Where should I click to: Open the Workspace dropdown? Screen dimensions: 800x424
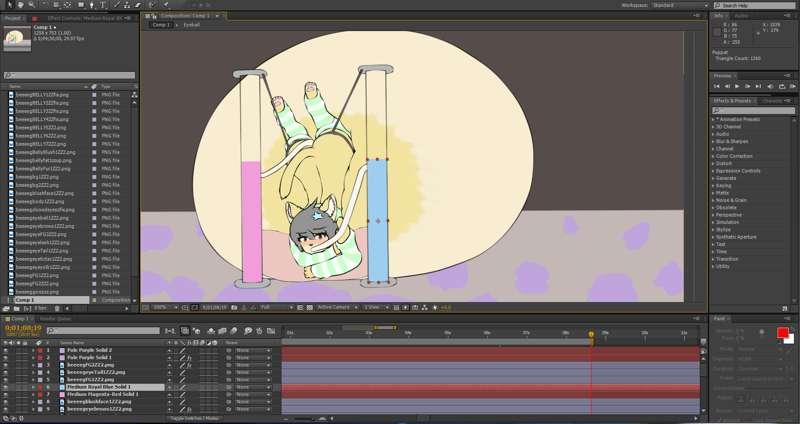(x=679, y=5)
